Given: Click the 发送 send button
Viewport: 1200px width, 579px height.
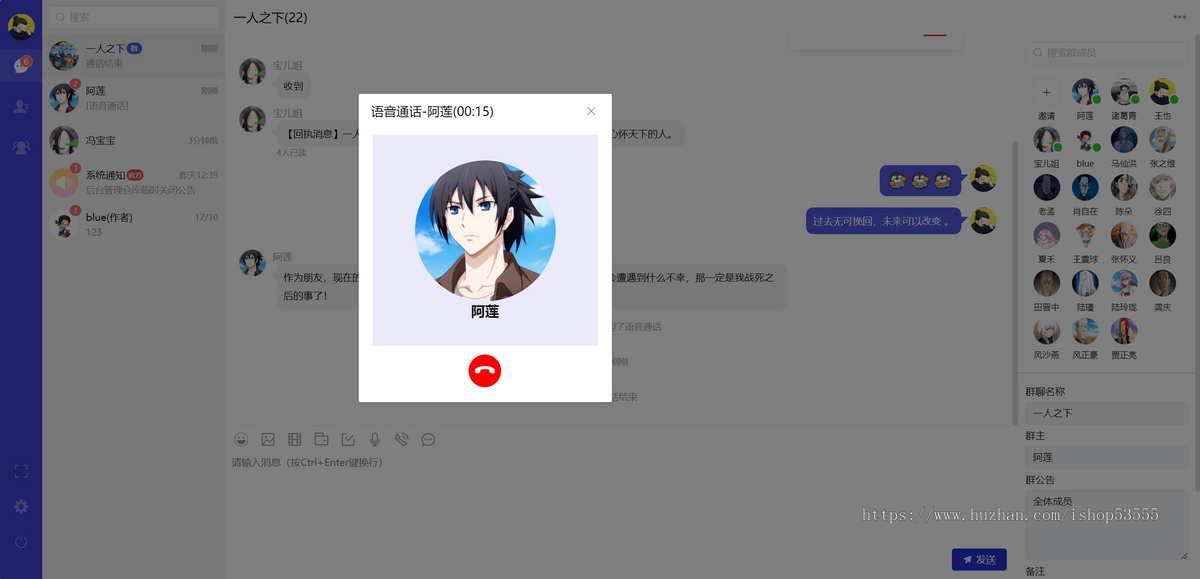Looking at the screenshot, I should 979,560.
